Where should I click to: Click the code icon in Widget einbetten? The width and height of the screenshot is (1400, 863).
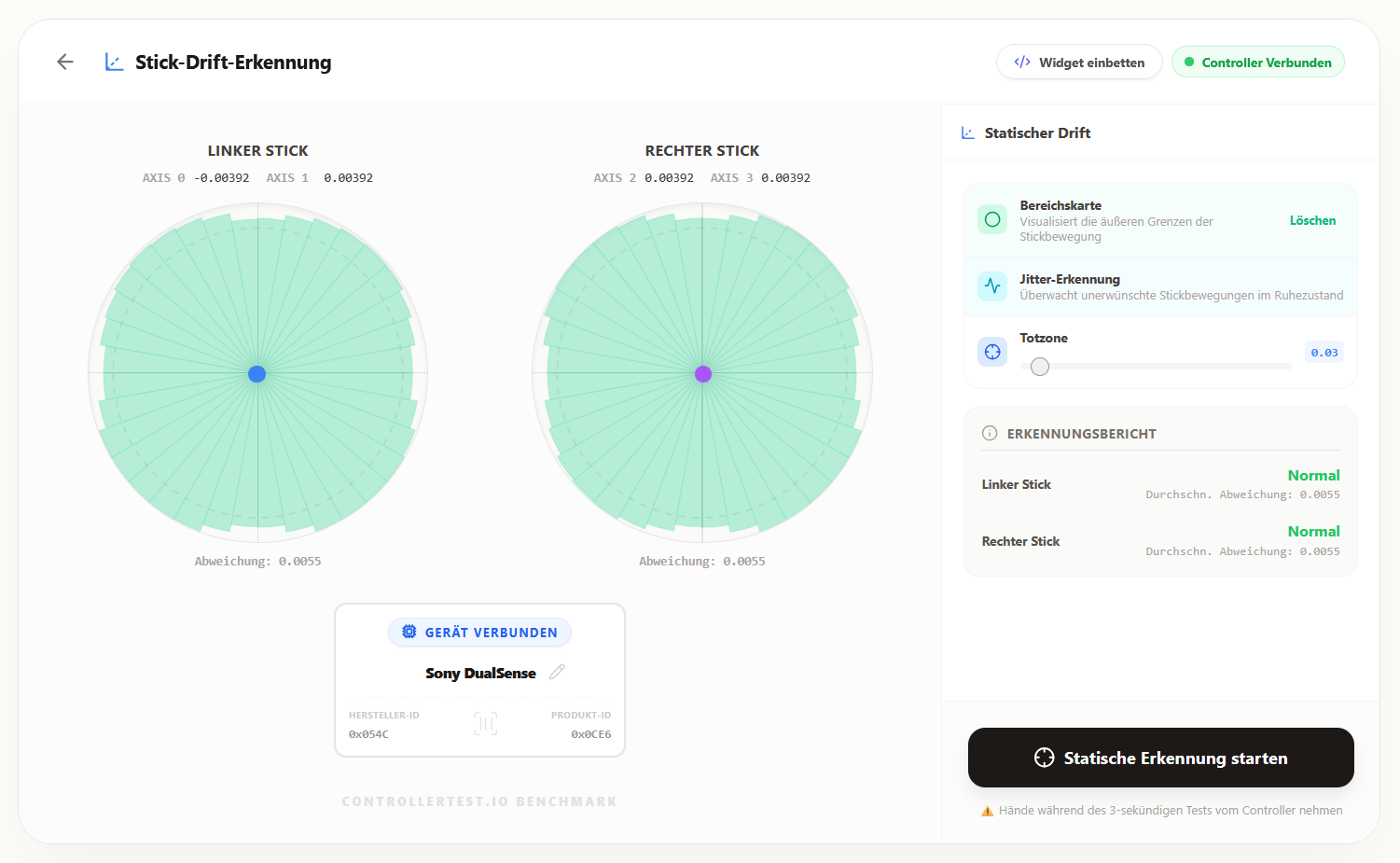click(1022, 63)
